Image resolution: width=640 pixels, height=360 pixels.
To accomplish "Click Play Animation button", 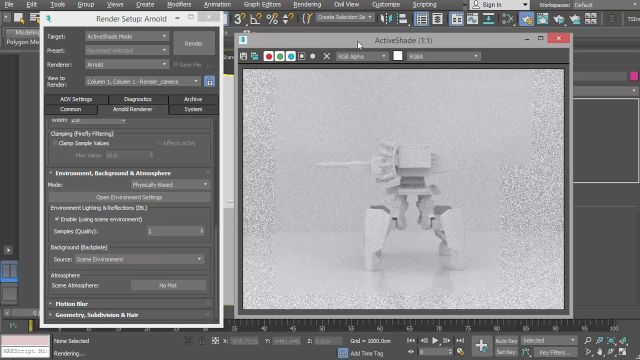I will [435, 340].
